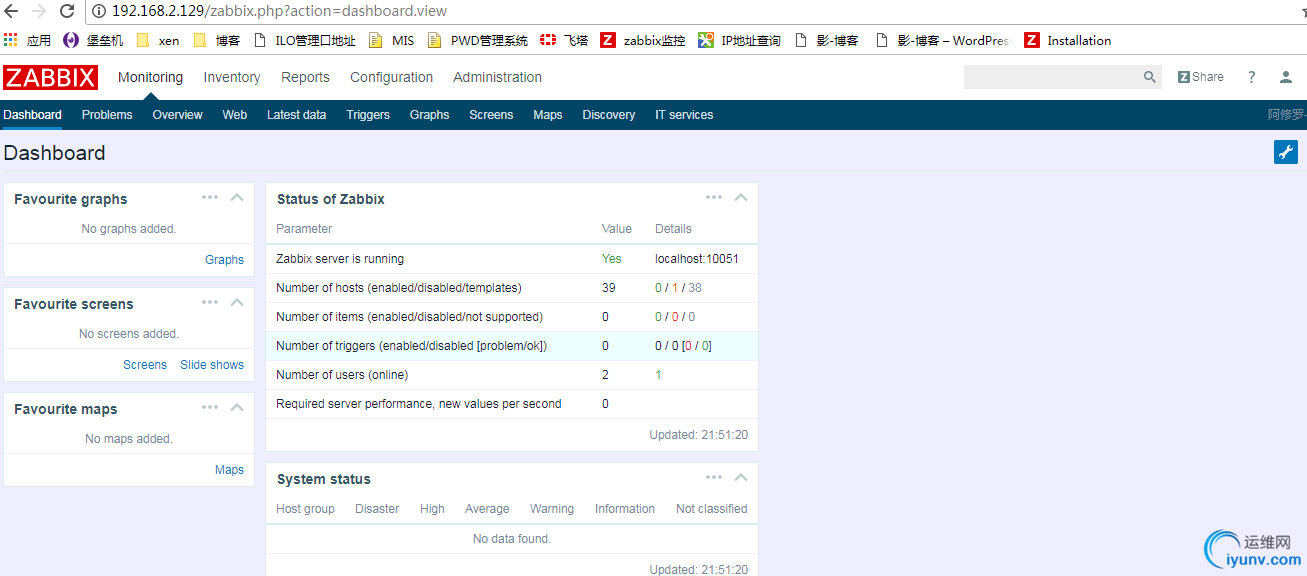Image resolution: width=1307 pixels, height=576 pixels.
Task: Click the browser address bar URL
Action: click(279, 11)
